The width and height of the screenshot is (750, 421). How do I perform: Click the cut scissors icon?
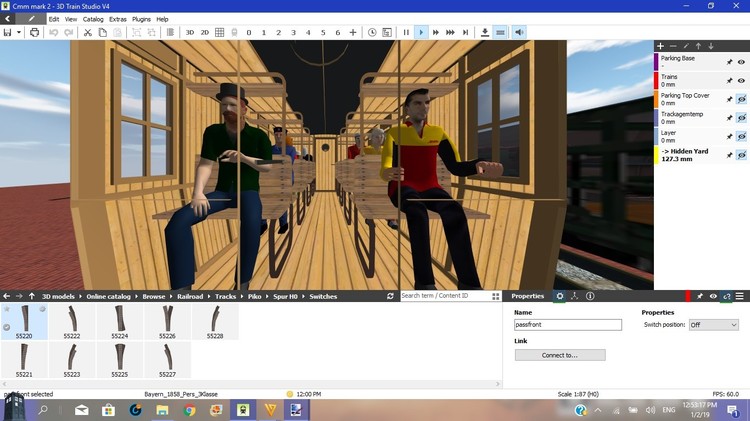pyautogui.click(x=88, y=32)
